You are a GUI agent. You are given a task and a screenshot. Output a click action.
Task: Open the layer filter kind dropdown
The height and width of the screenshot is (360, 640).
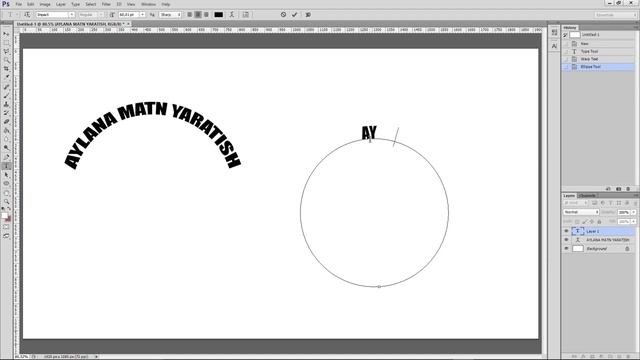coord(576,203)
